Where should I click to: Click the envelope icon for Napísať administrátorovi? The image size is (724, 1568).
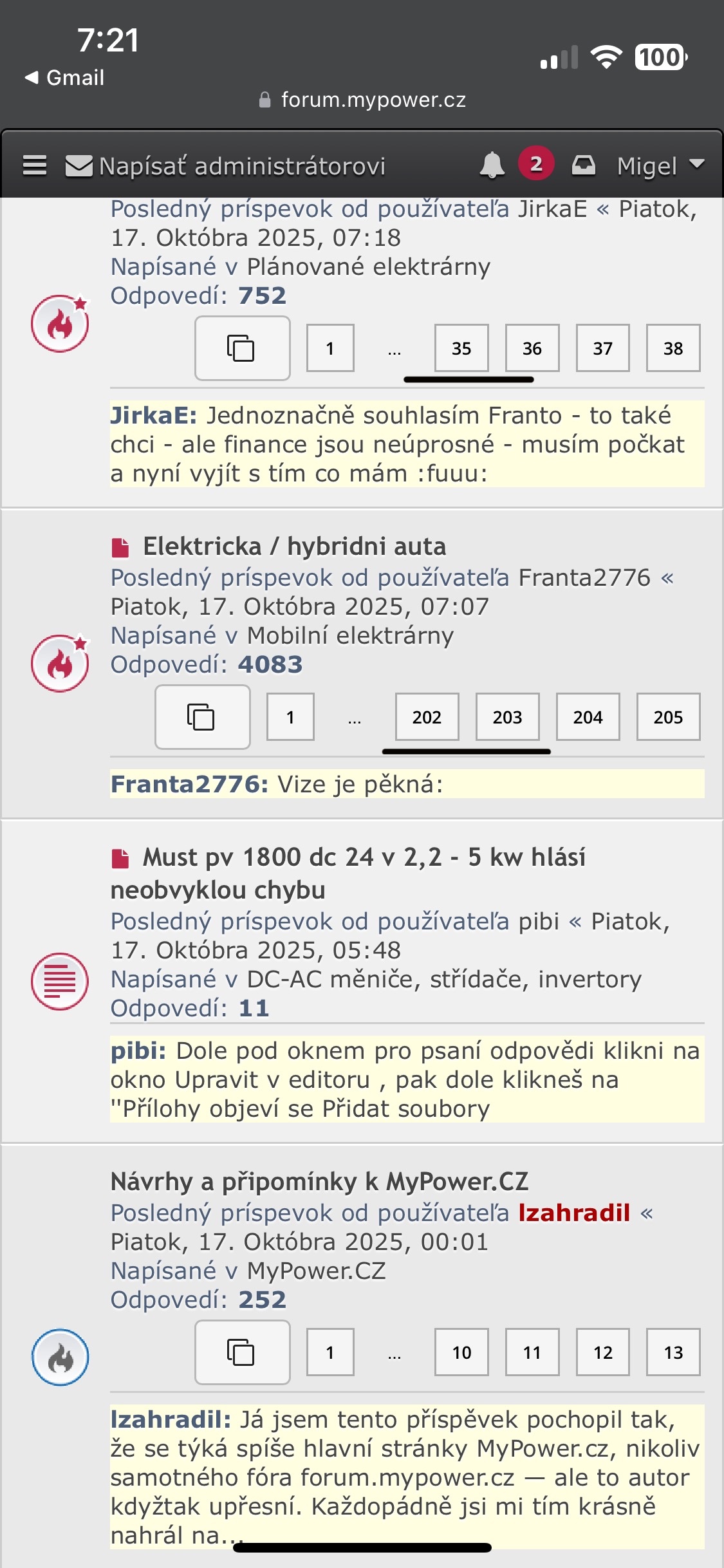(x=79, y=165)
